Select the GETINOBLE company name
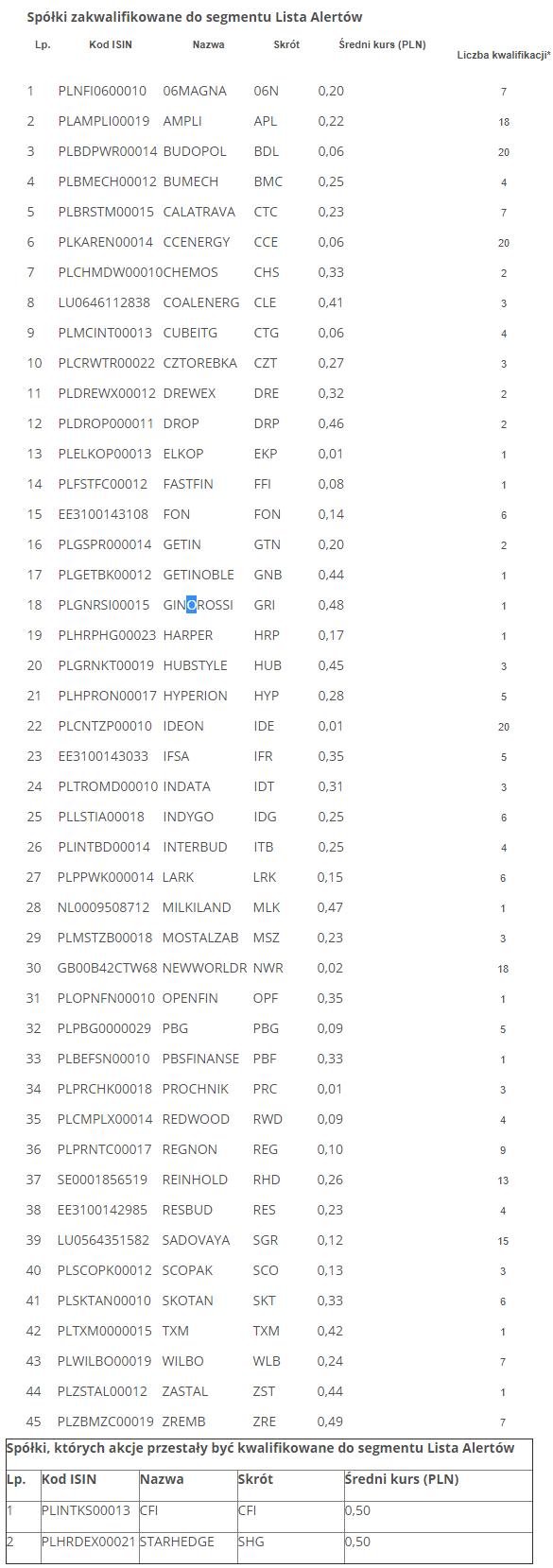Screen dimensions: 553x1568 [199, 575]
